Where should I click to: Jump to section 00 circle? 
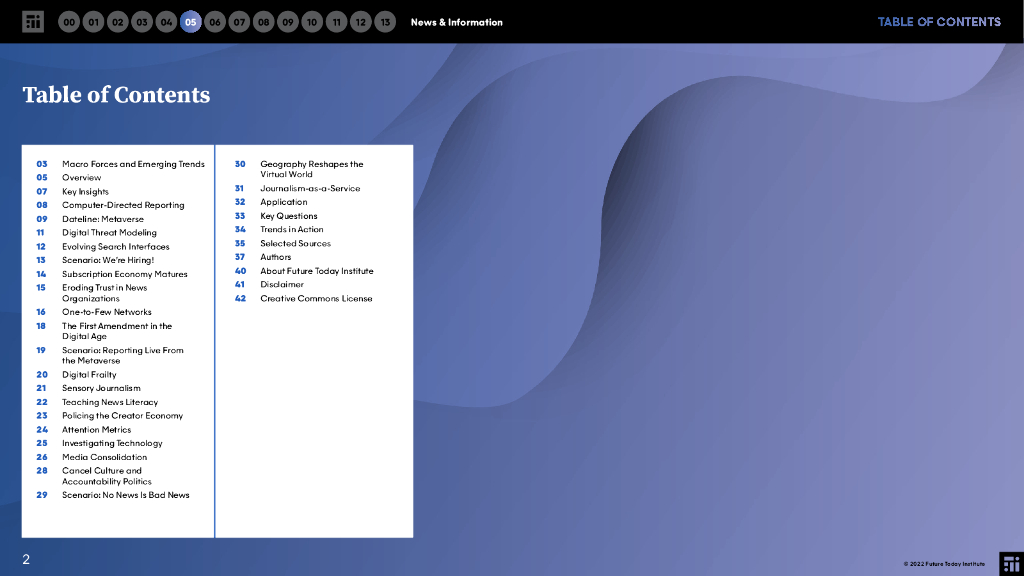pyautogui.click(x=69, y=22)
